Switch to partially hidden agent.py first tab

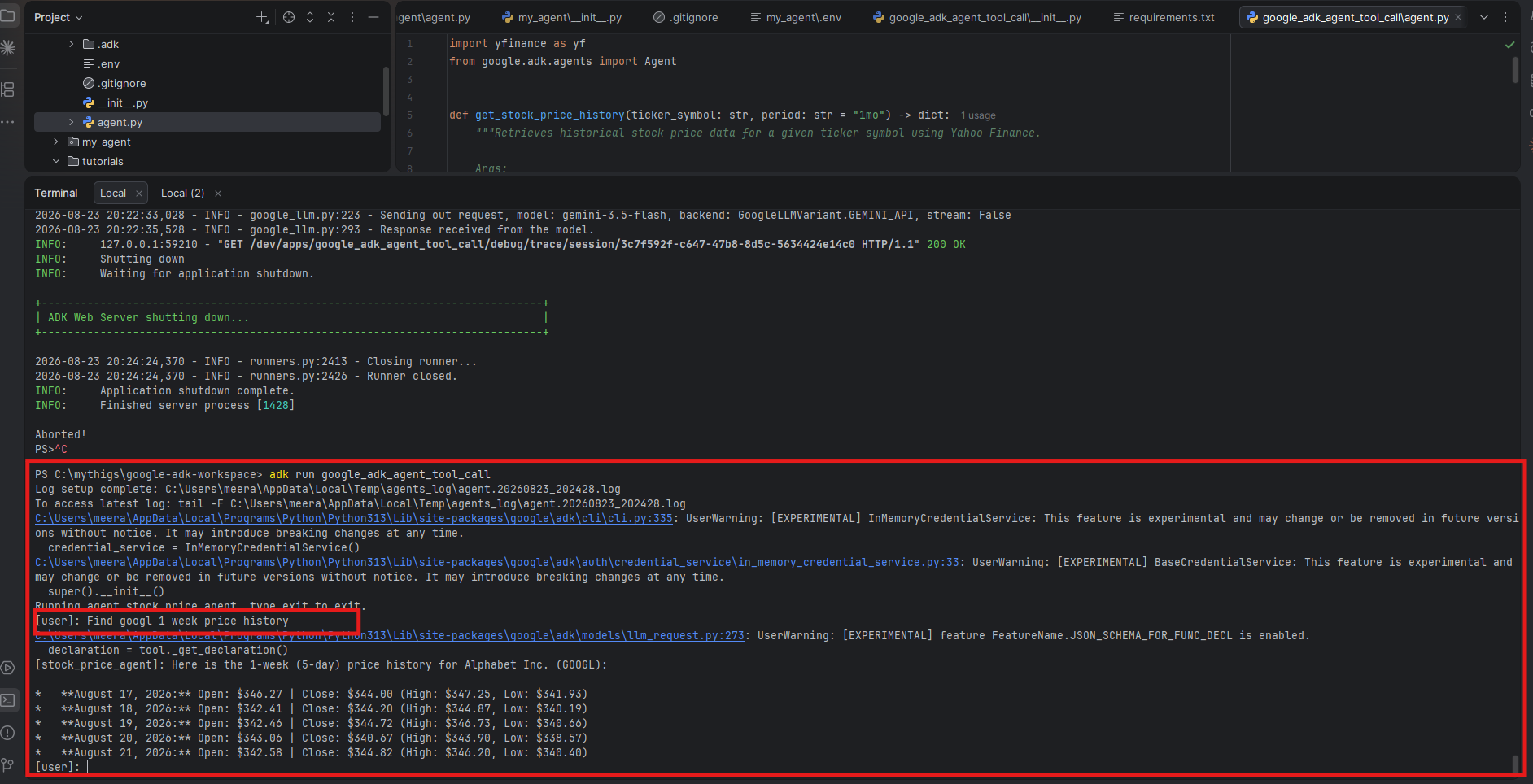coord(435,17)
